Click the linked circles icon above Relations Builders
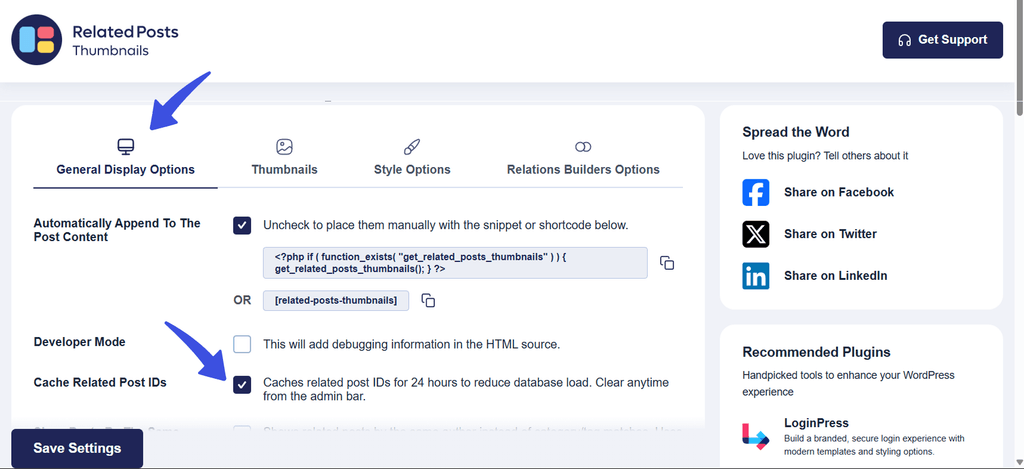This screenshot has width=1024, height=469. pos(583,146)
